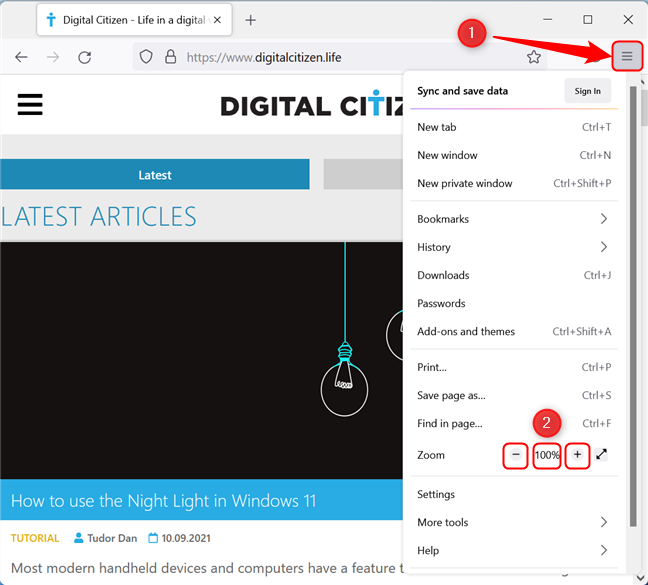Viewport: 648px width, 585px height.
Task: Maximize the Firefox window
Action: point(587,19)
